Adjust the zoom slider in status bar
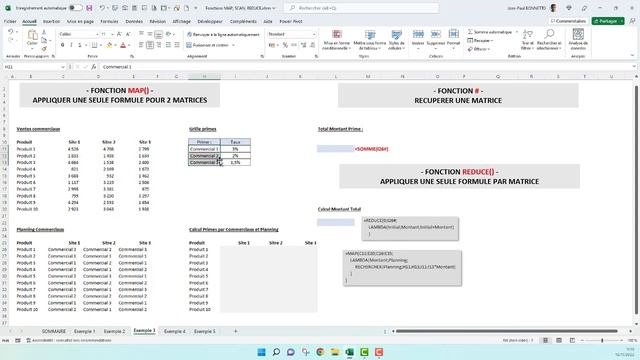 602,340
